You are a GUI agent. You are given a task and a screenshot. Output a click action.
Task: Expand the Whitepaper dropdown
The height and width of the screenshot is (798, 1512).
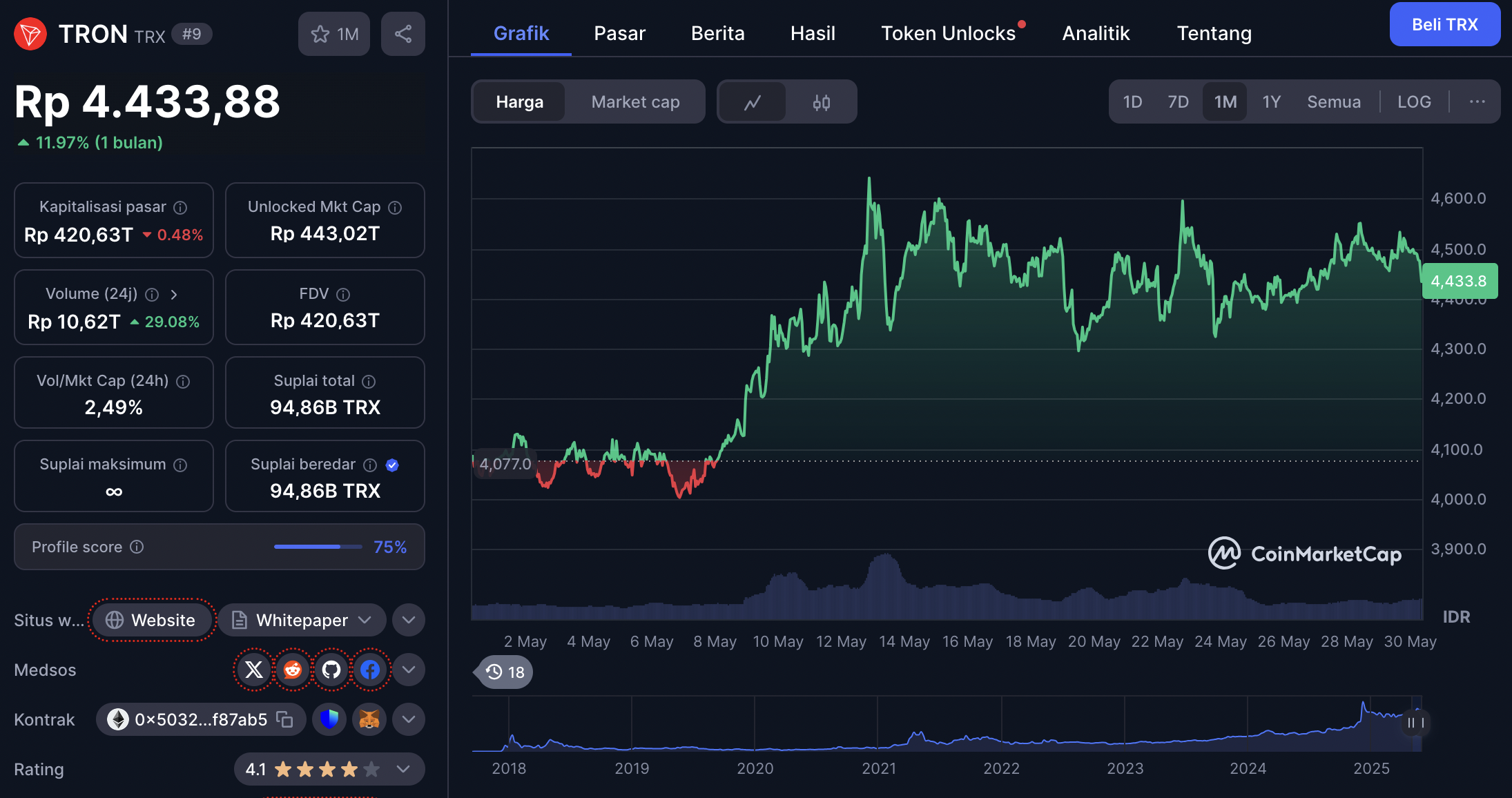click(304, 620)
